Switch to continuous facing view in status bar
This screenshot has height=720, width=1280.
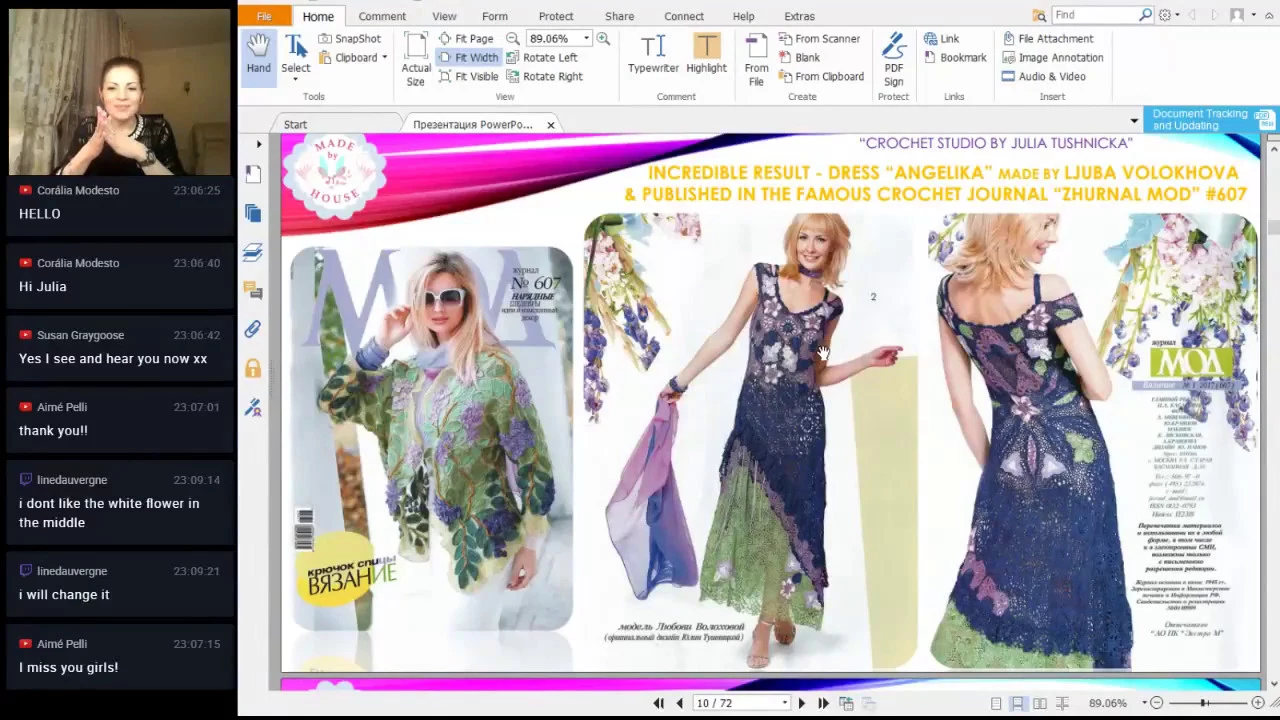(x=1062, y=703)
